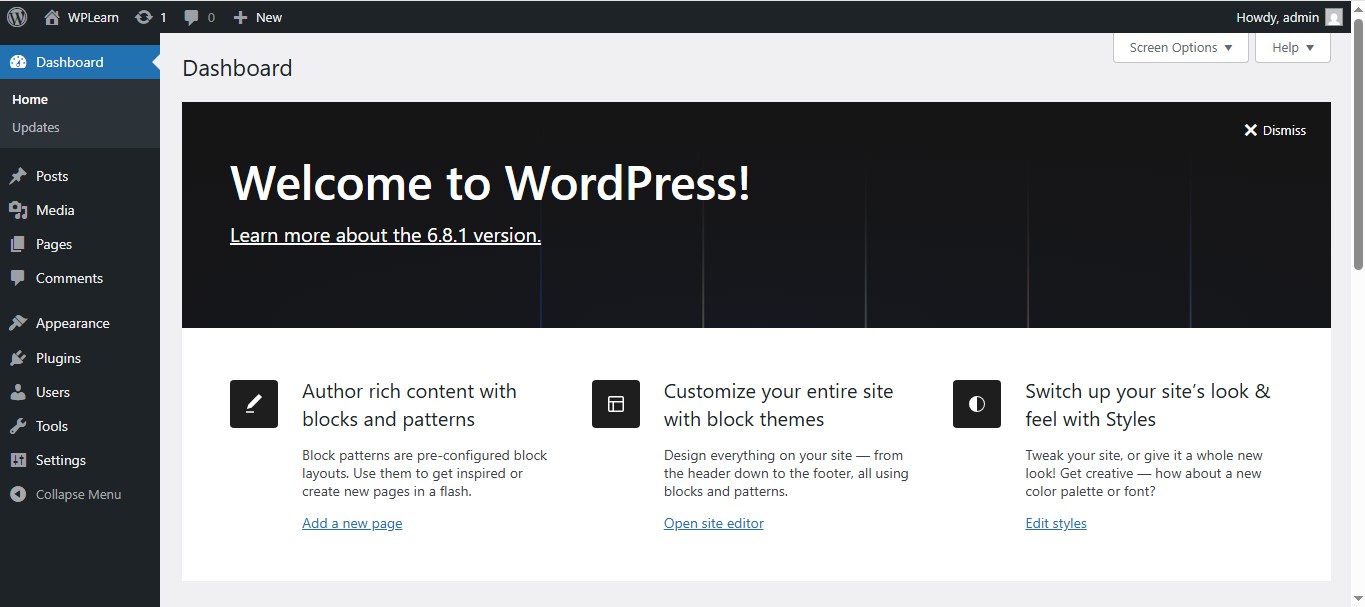Click the page vertical scrollbar
The height and width of the screenshot is (607, 1365).
click(1358, 150)
